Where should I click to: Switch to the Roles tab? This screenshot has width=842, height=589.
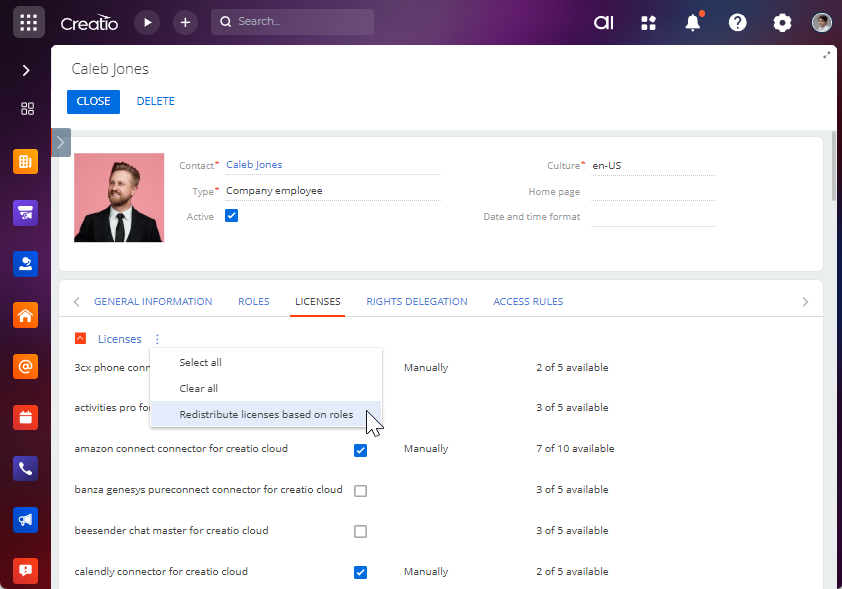[x=253, y=301]
